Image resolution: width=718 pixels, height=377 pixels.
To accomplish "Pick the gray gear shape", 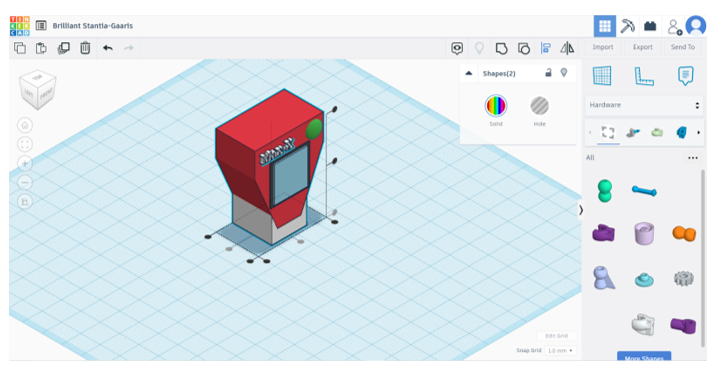I will (x=684, y=278).
